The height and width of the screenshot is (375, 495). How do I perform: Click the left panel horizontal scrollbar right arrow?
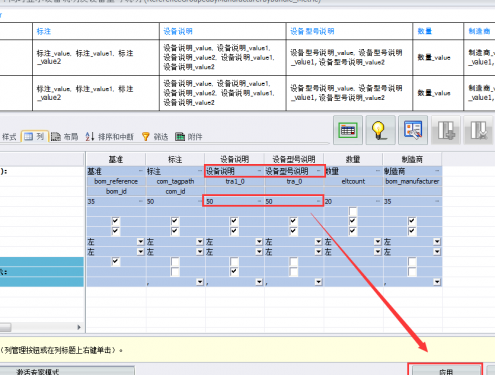click(x=79, y=327)
